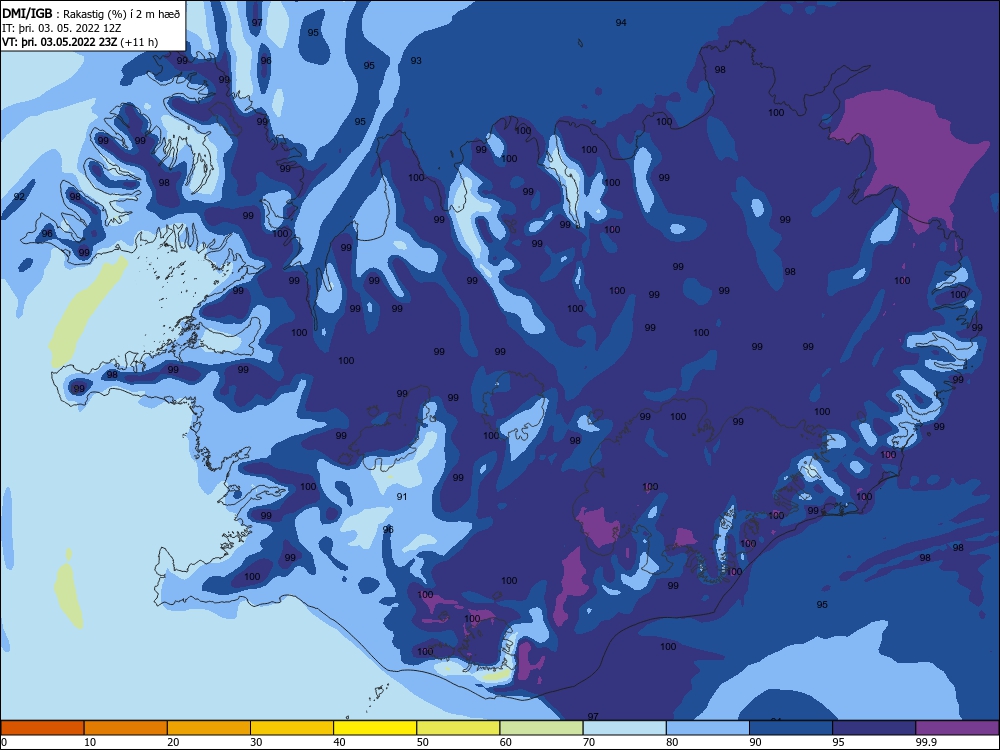Click the '92' humidity value on the map
This screenshot has width=1000, height=750.
tap(19, 196)
